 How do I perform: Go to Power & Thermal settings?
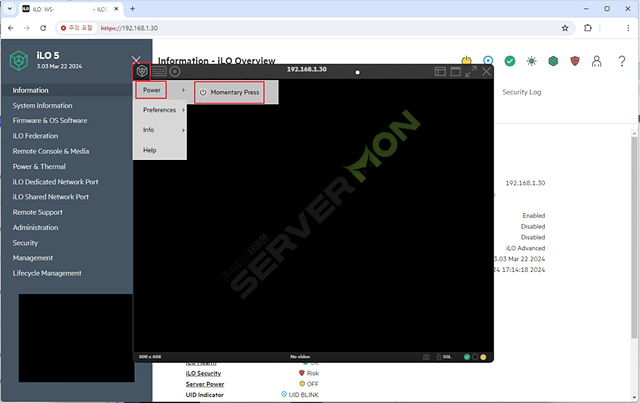[39, 166]
